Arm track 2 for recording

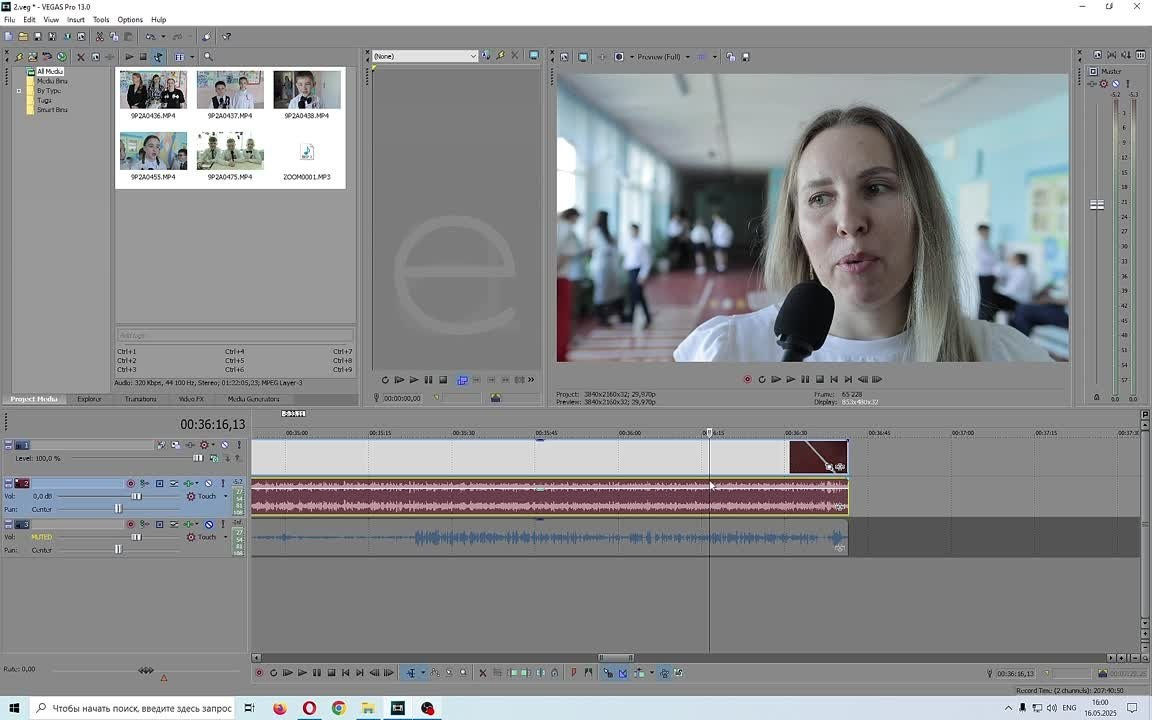(x=131, y=483)
